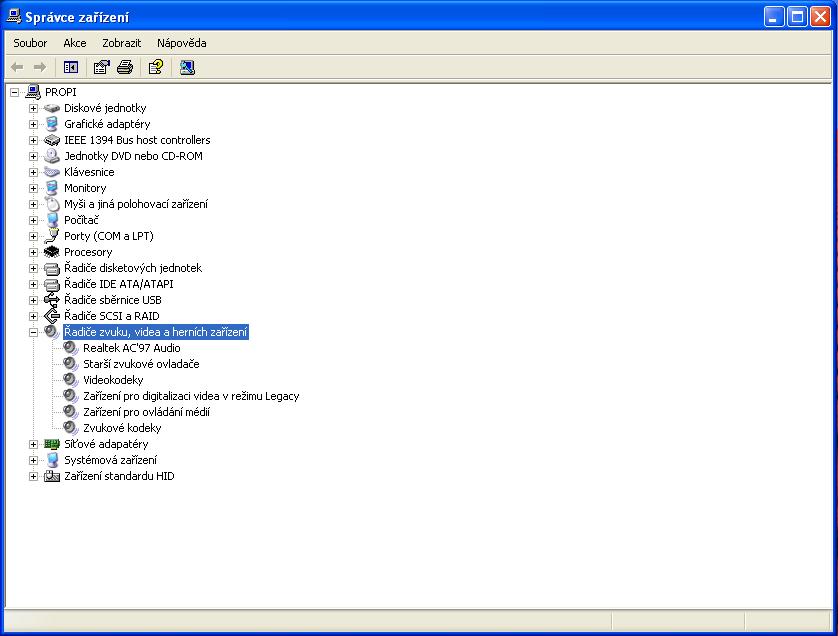Expand Monitory node
Viewport: 838px width, 636px height.
(x=33, y=189)
